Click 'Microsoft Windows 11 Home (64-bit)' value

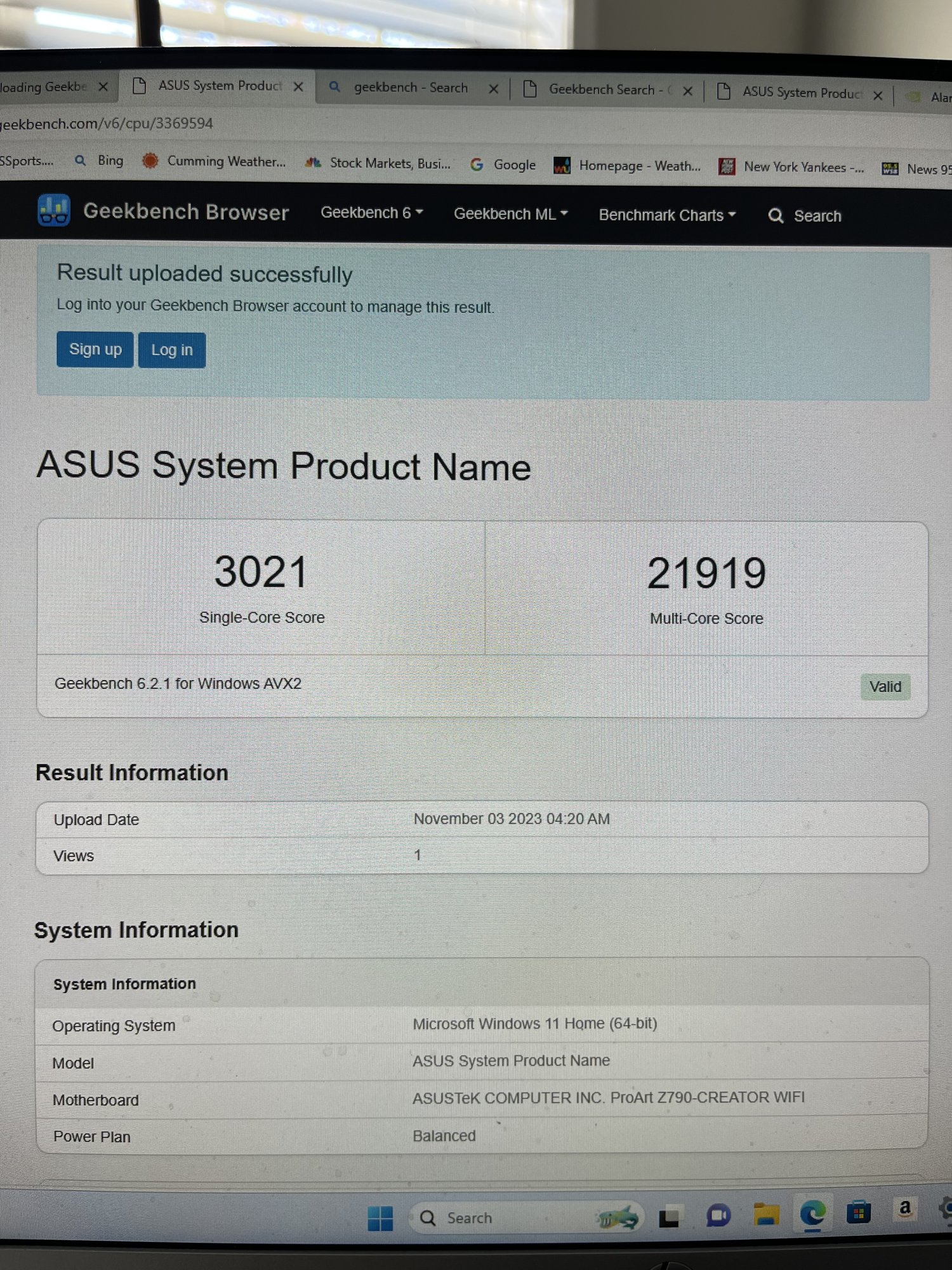[x=535, y=1024]
